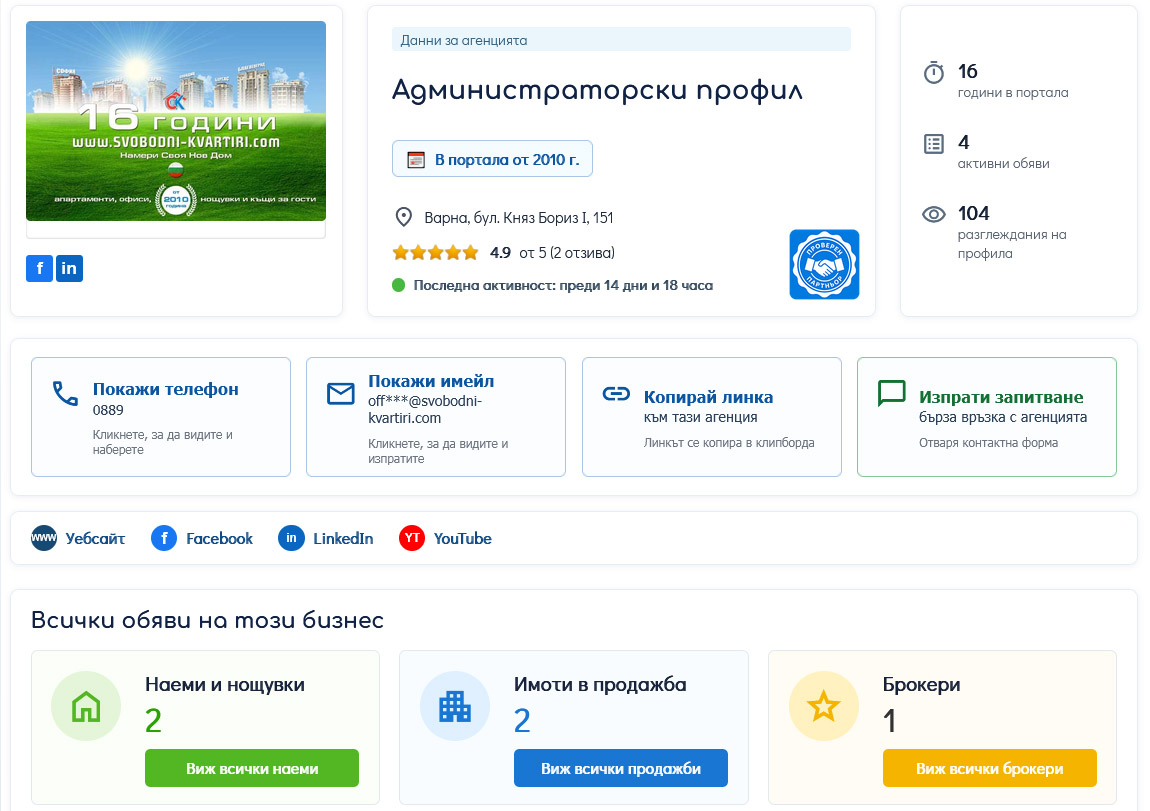The width and height of the screenshot is (1150, 811).
Task: Click the round LinkedIn icon in the links row
Action: tap(291, 538)
